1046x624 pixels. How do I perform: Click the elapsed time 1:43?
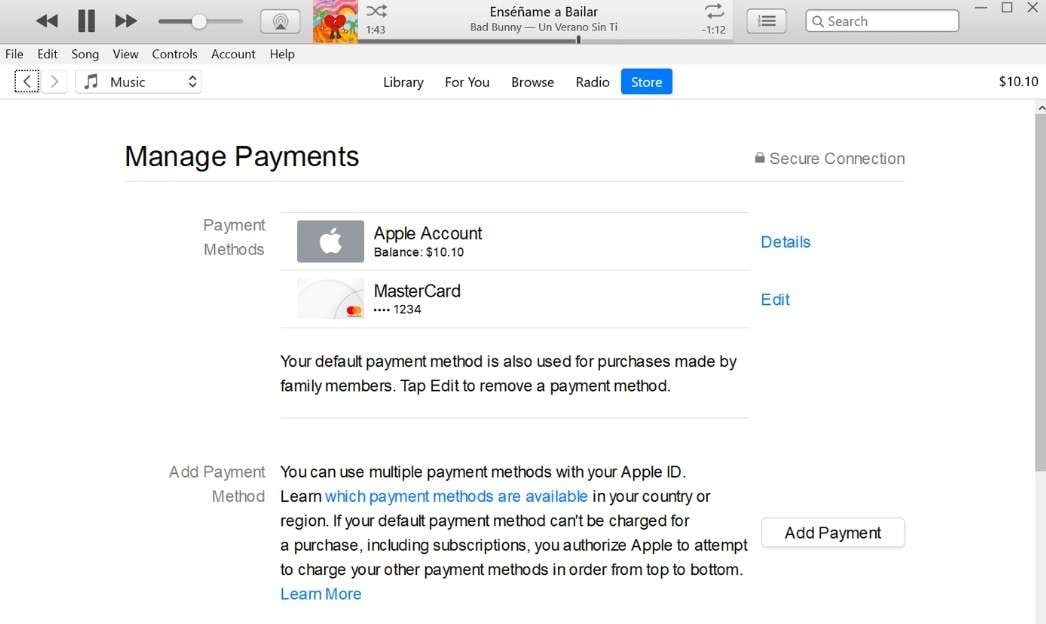(376, 30)
